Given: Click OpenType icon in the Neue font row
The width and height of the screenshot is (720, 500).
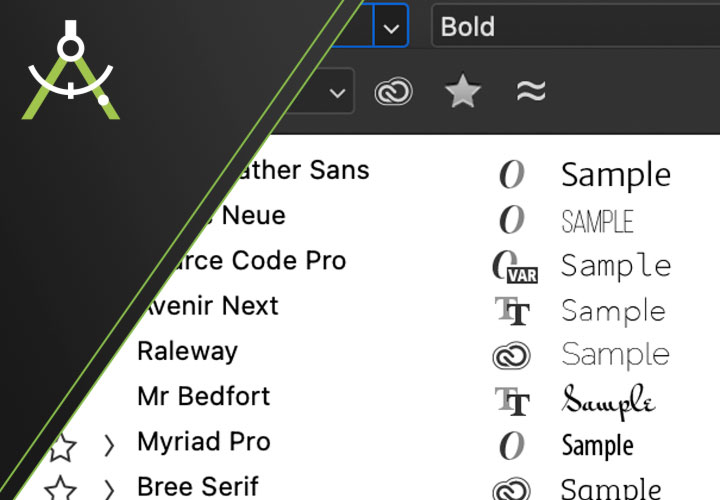Looking at the screenshot, I should [x=512, y=219].
